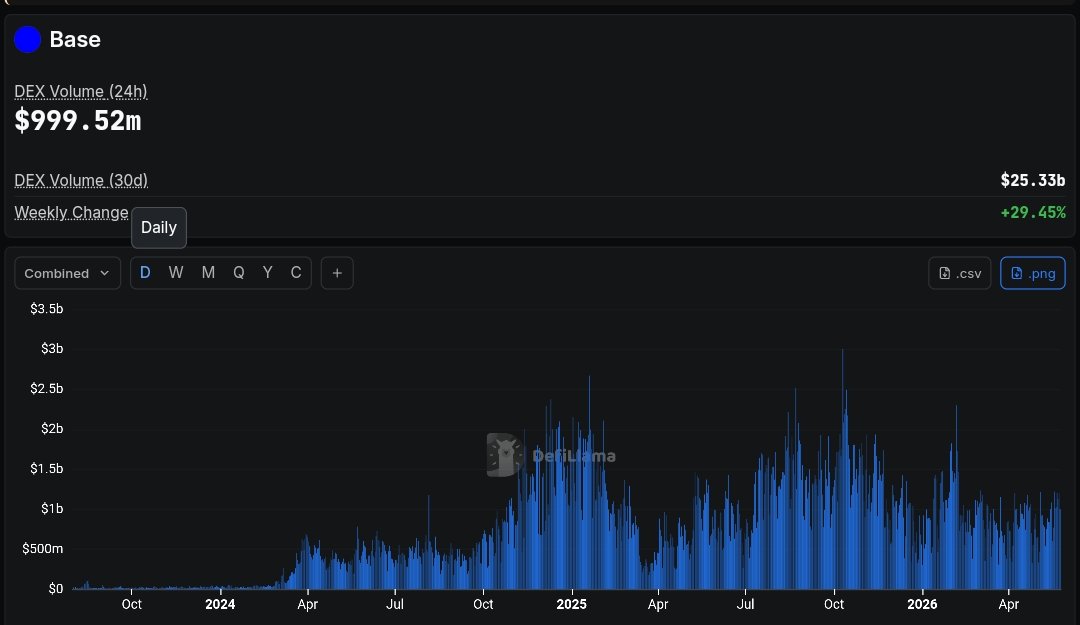The image size is (1080, 625).
Task: Click the 2026 x-axis label
Action: (922, 604)
